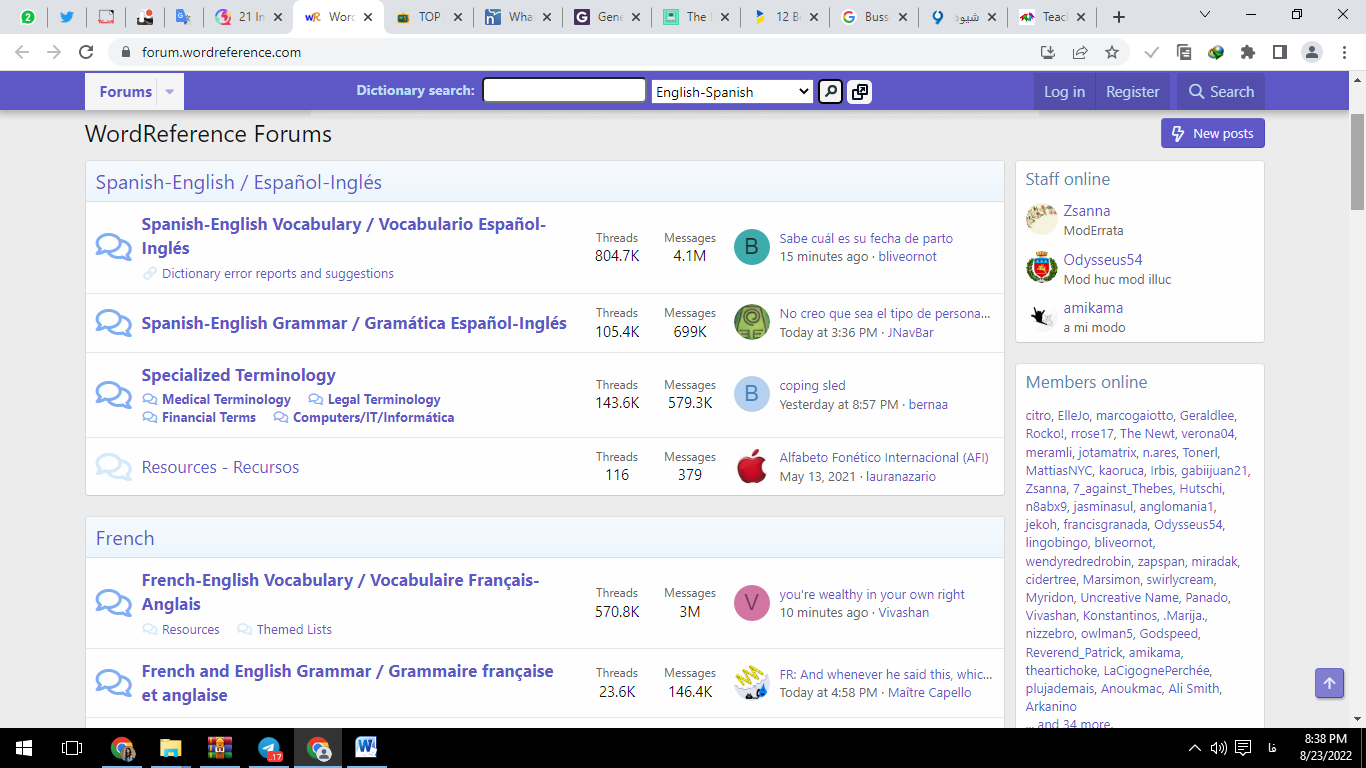Reload the page with the browser refresh icon
1366x768 pixels.
tap(86, 52)
